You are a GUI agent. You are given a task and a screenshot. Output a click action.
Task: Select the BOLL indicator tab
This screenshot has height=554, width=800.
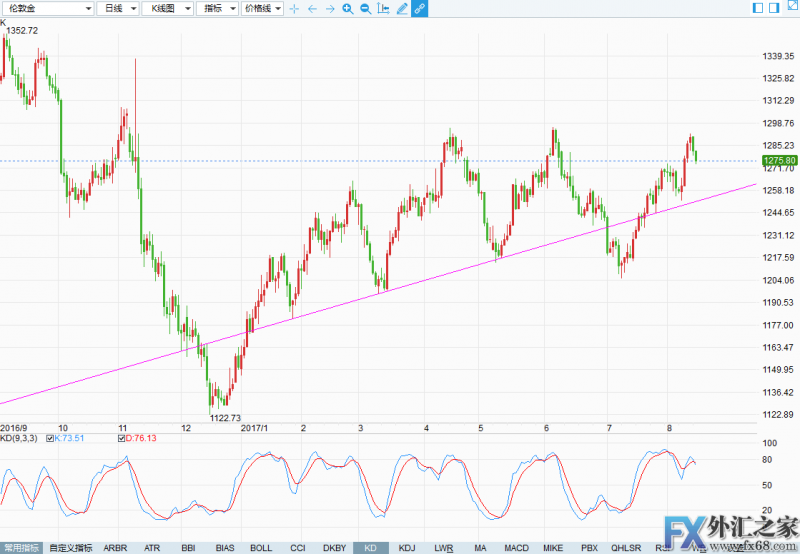pyautogui.click(x=260, y=548)
